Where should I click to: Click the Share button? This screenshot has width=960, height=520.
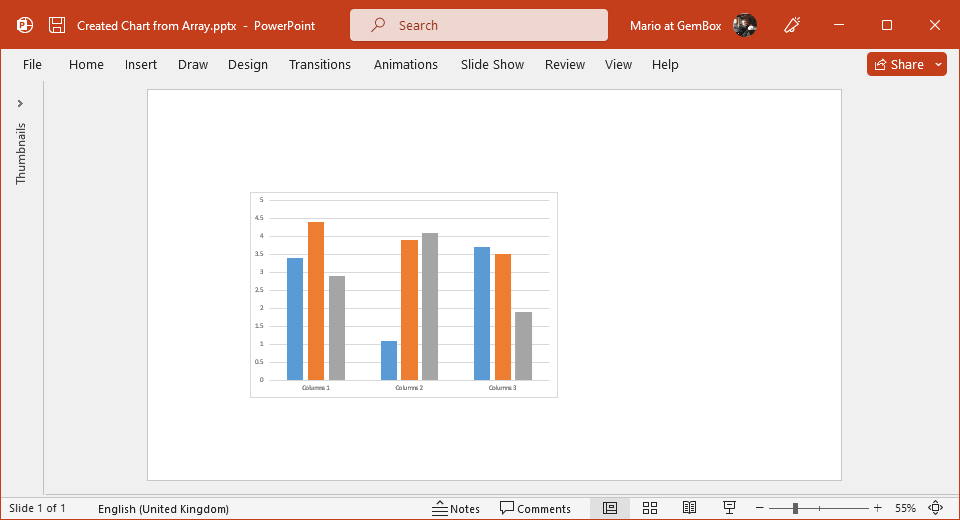point(898,64)
